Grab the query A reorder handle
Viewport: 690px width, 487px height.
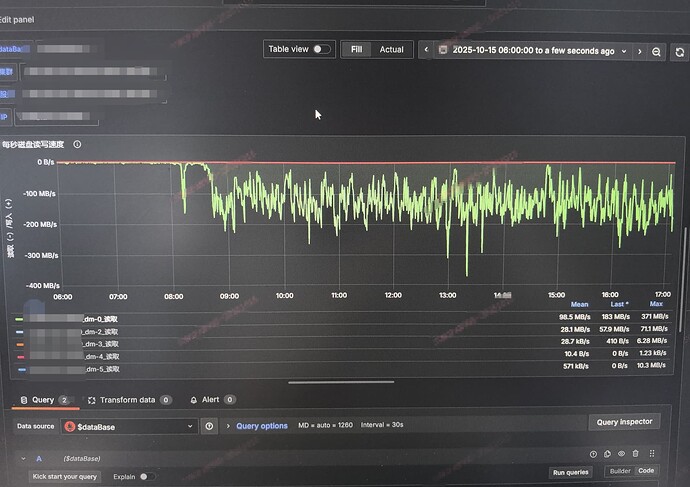(652, 453)
